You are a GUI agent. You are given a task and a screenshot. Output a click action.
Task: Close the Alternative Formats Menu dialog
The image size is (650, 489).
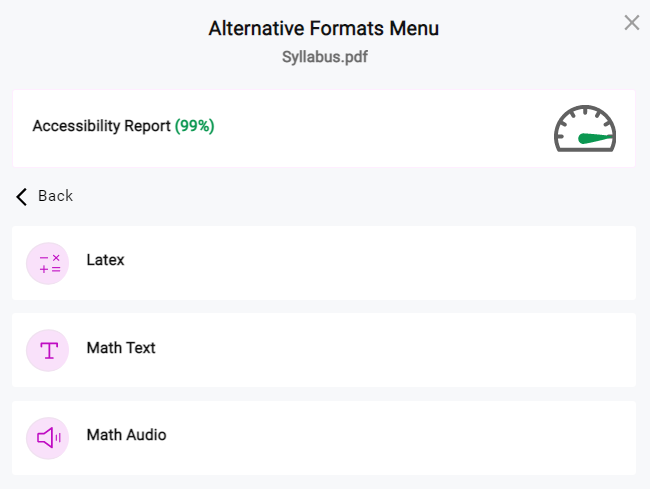pyautogui.click(x=632, y=23)
